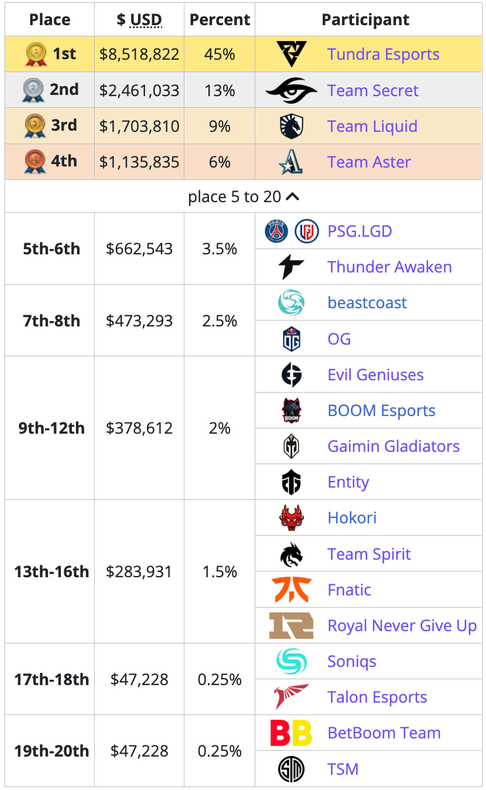Open the Gaimin Gladiators team link
486x790 pixels.
[x=393, y=446]
